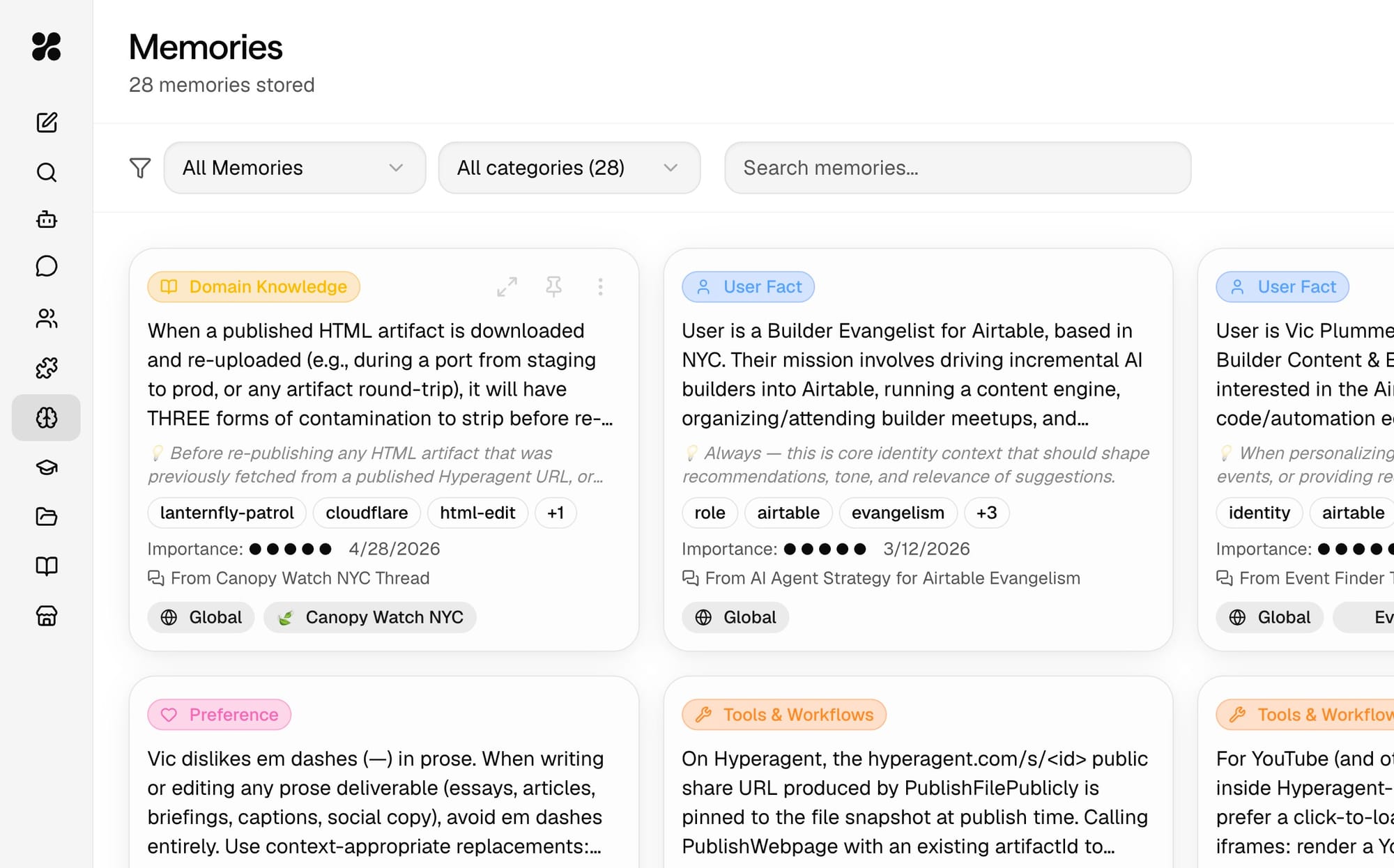Select the lanternfly-patrol tag
The height and width of the screenshot is (868, 1394).
coord(227,513)
